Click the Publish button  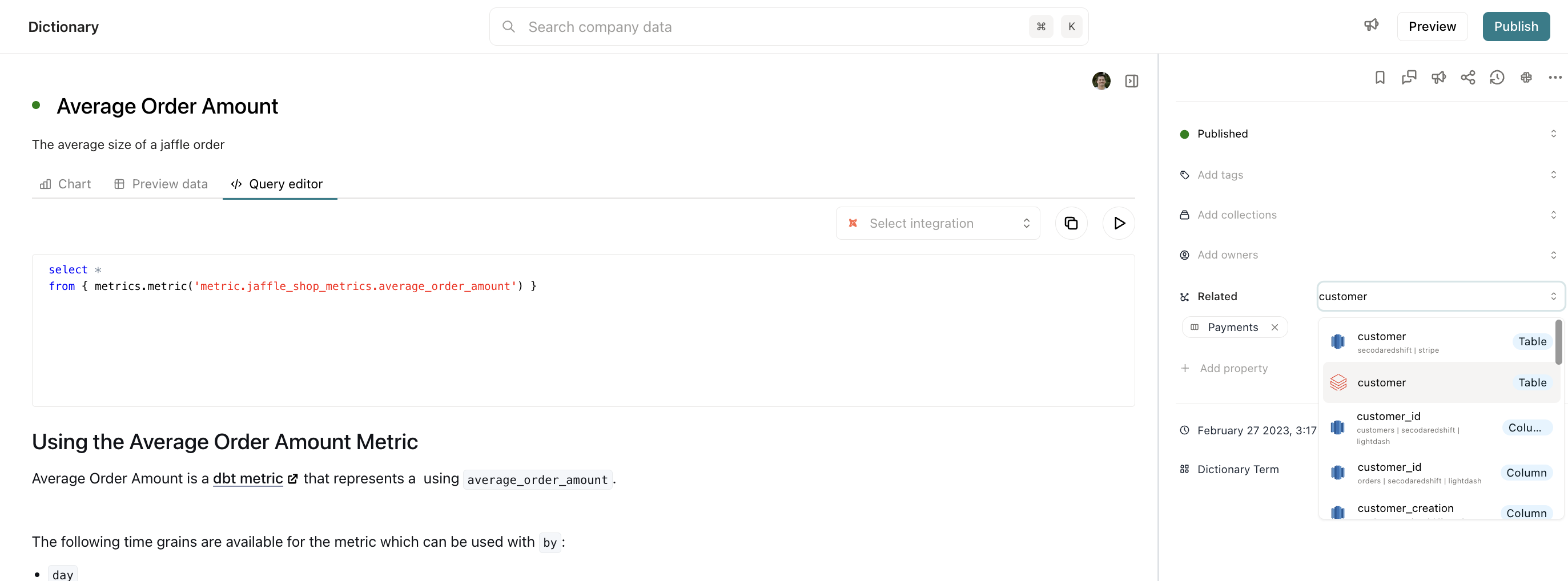(x=1515, y=27)
